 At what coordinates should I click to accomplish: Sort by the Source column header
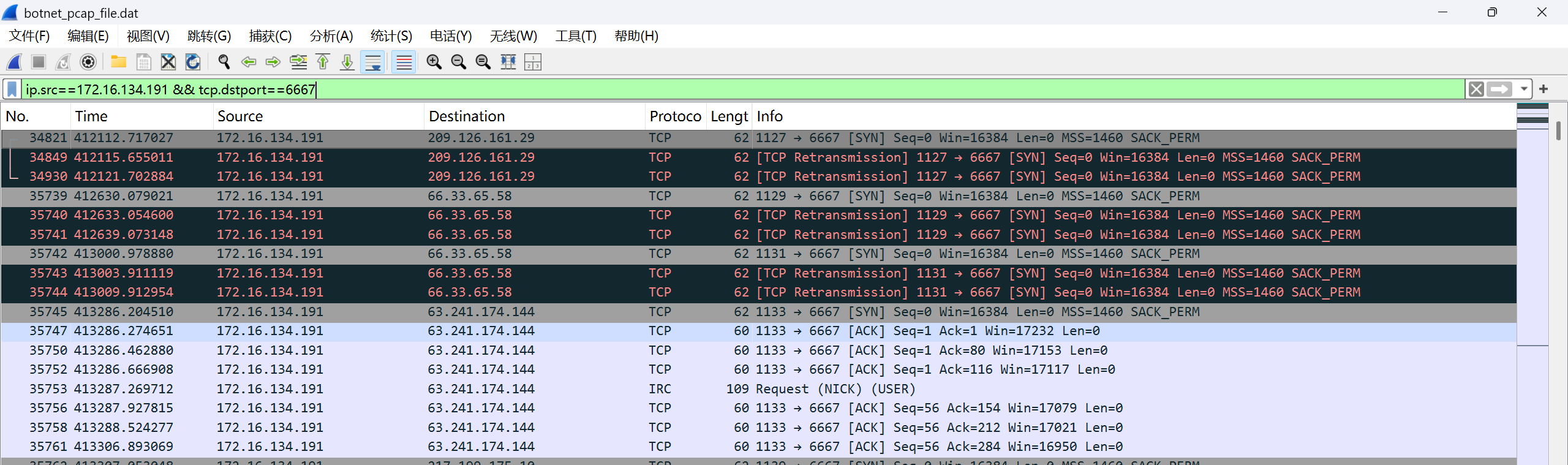click(x=318, y=116)
